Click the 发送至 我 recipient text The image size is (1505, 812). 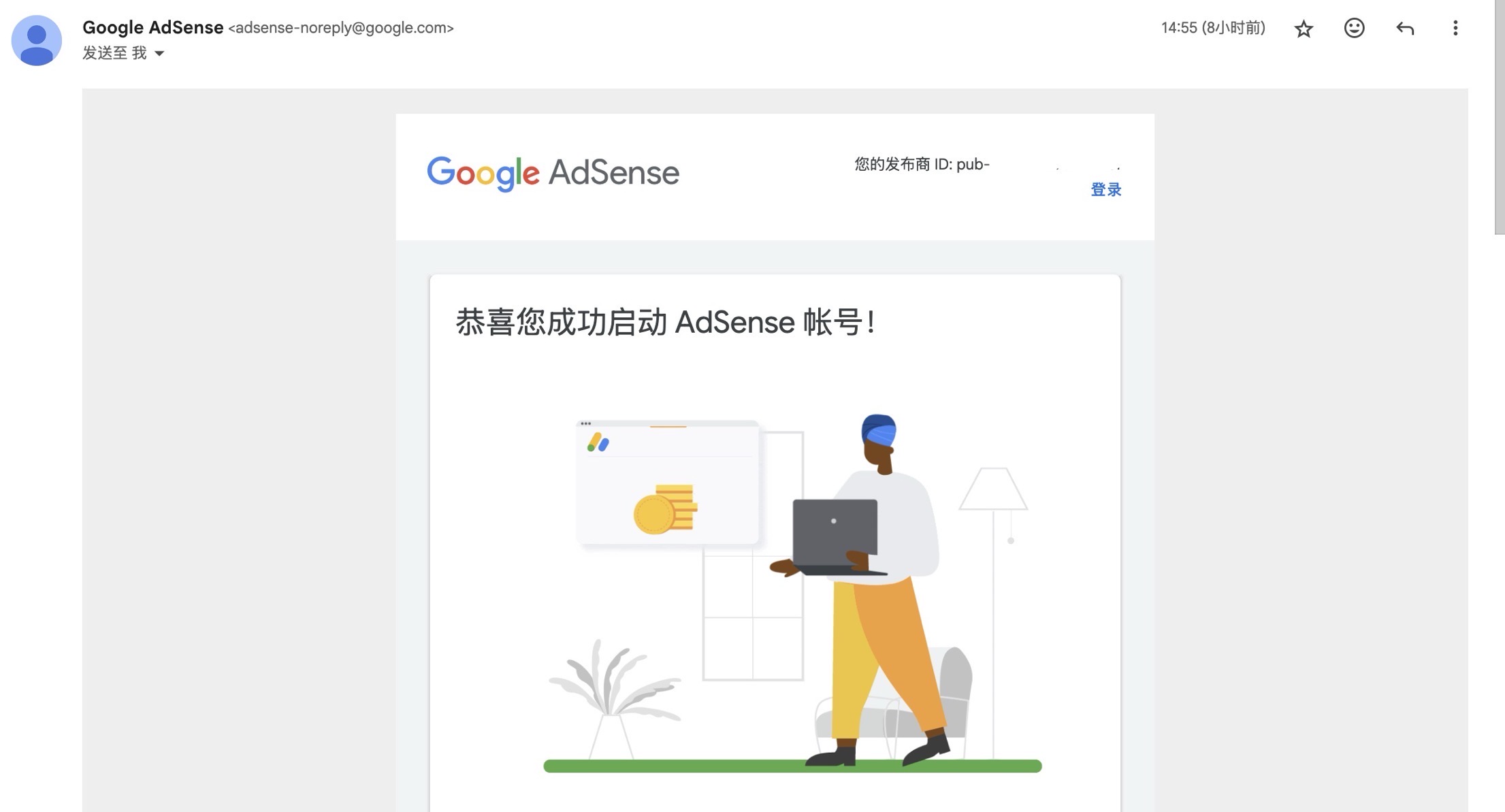tap(114, 52)
